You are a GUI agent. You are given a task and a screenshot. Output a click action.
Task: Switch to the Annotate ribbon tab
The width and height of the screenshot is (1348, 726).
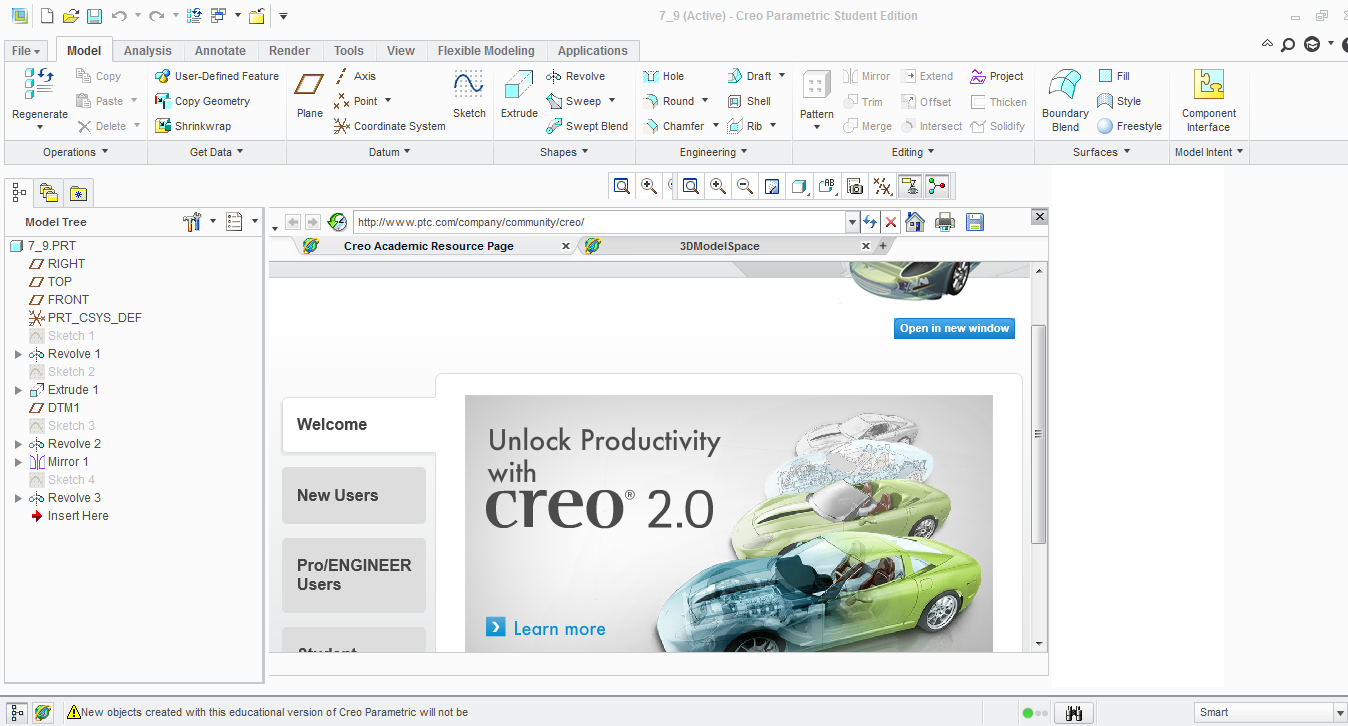(x=220, y=51)
